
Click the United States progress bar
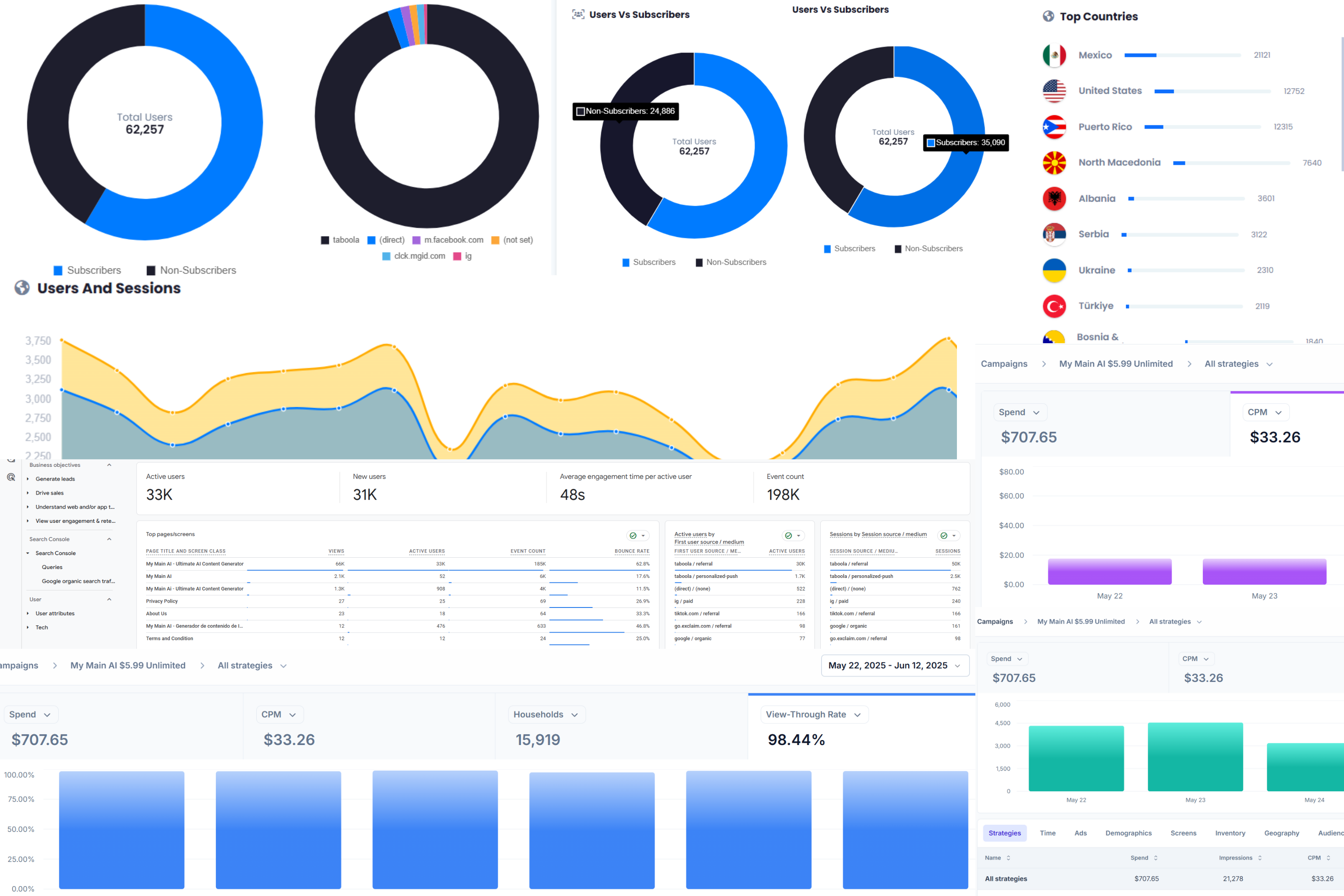pos(1212,91)
